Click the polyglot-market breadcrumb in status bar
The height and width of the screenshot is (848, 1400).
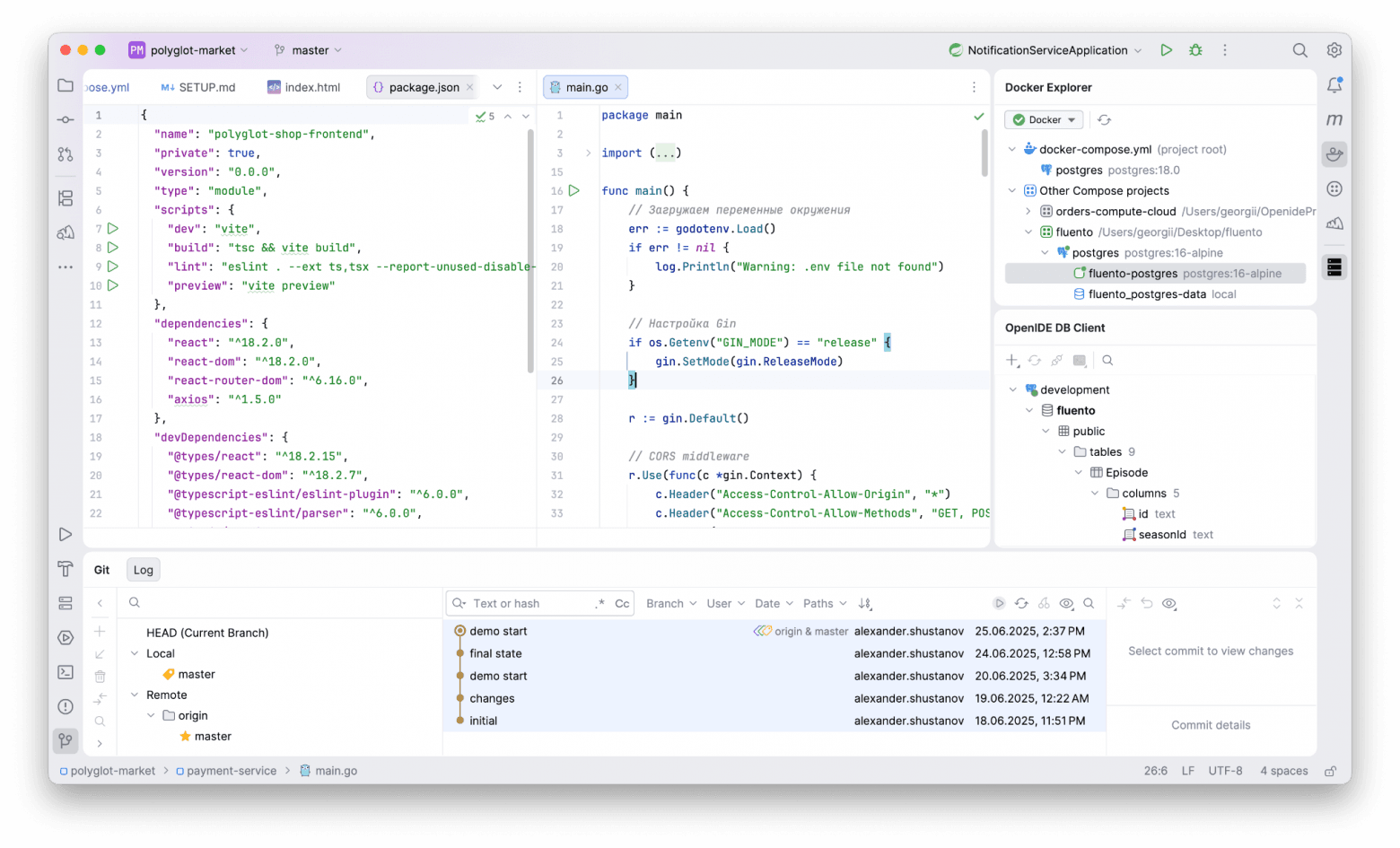click(x=108, y=771)
